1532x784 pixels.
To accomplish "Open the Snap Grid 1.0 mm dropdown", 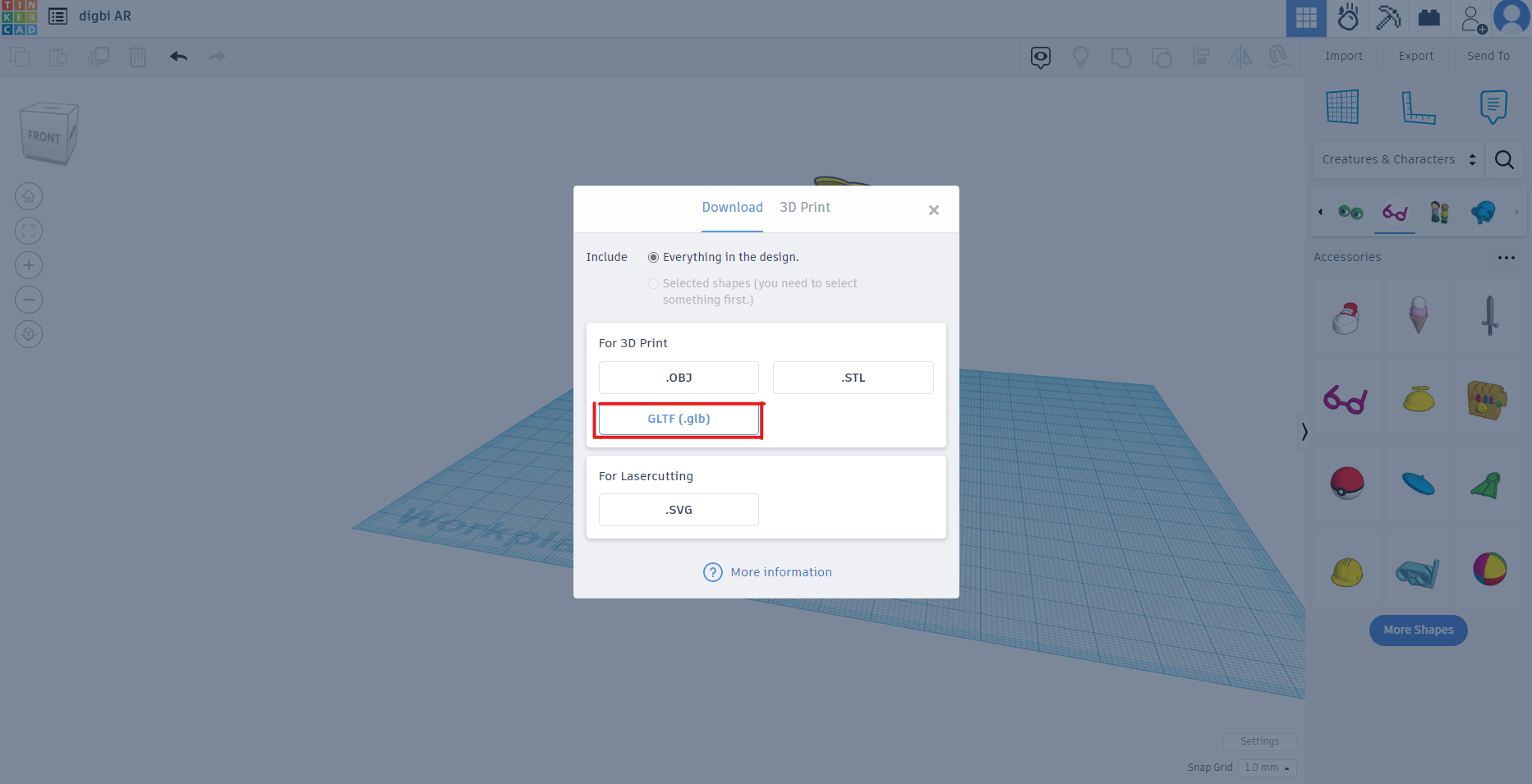I will tap(1267, 768).
